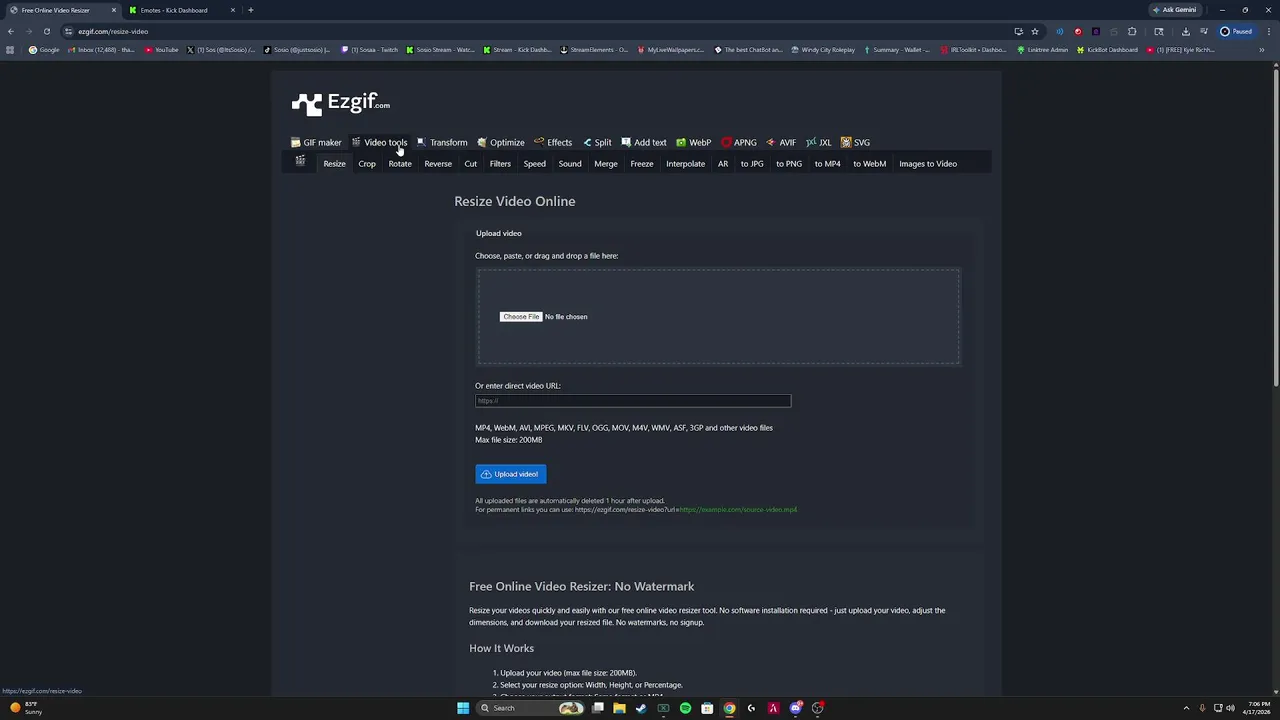Select the Crop video tab
The height and width of the screenshot is (720, 1280).
pos(367,164)
